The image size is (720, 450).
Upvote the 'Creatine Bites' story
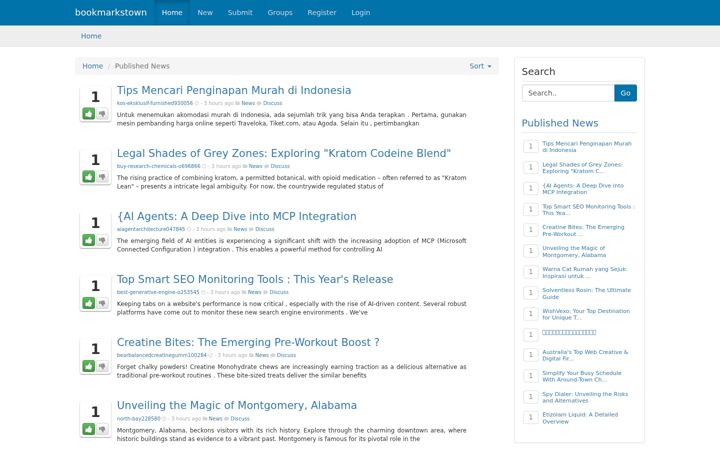point(89,366)
